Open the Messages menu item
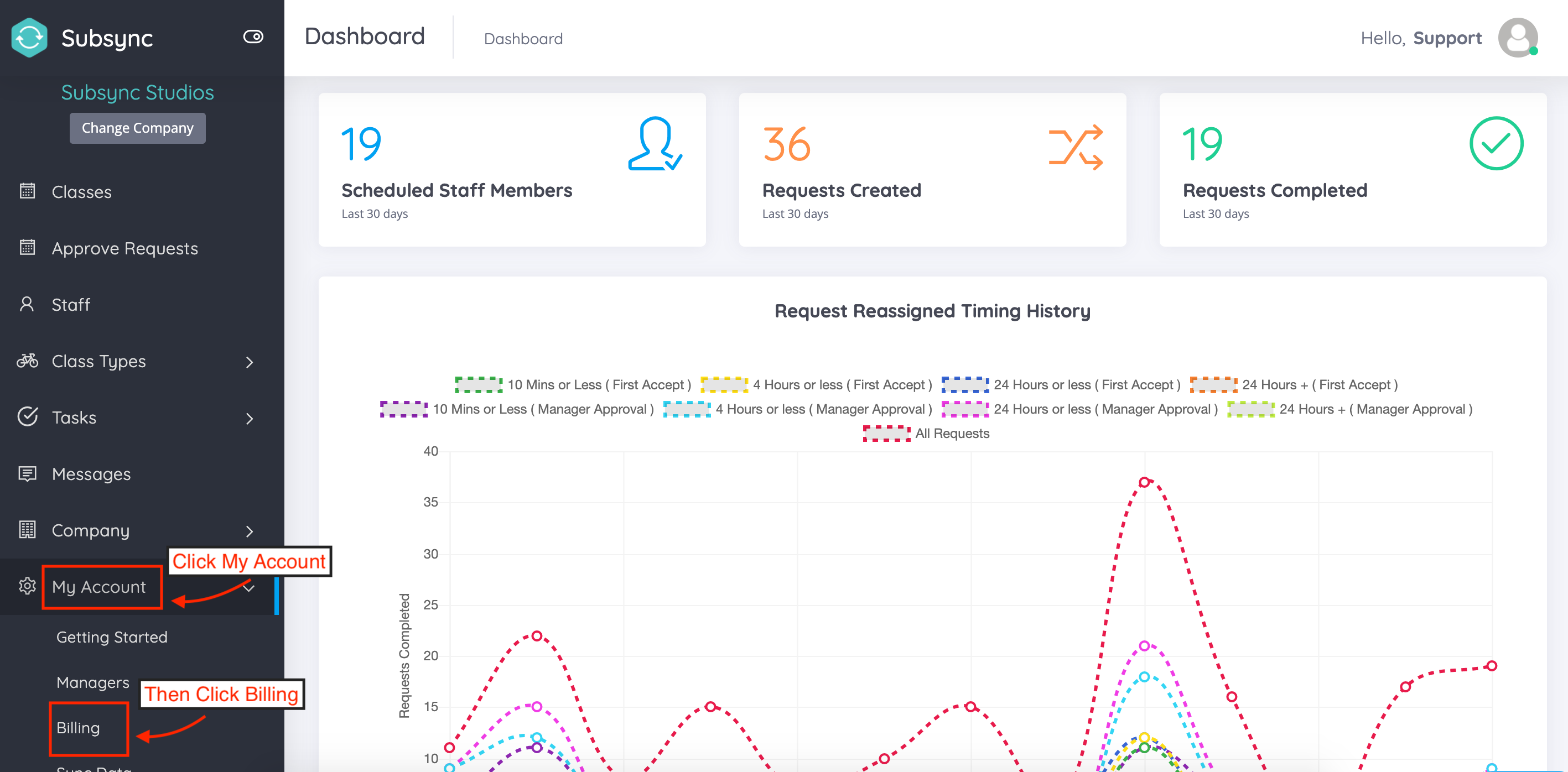 pyautogui.click(x=91, y=474)
